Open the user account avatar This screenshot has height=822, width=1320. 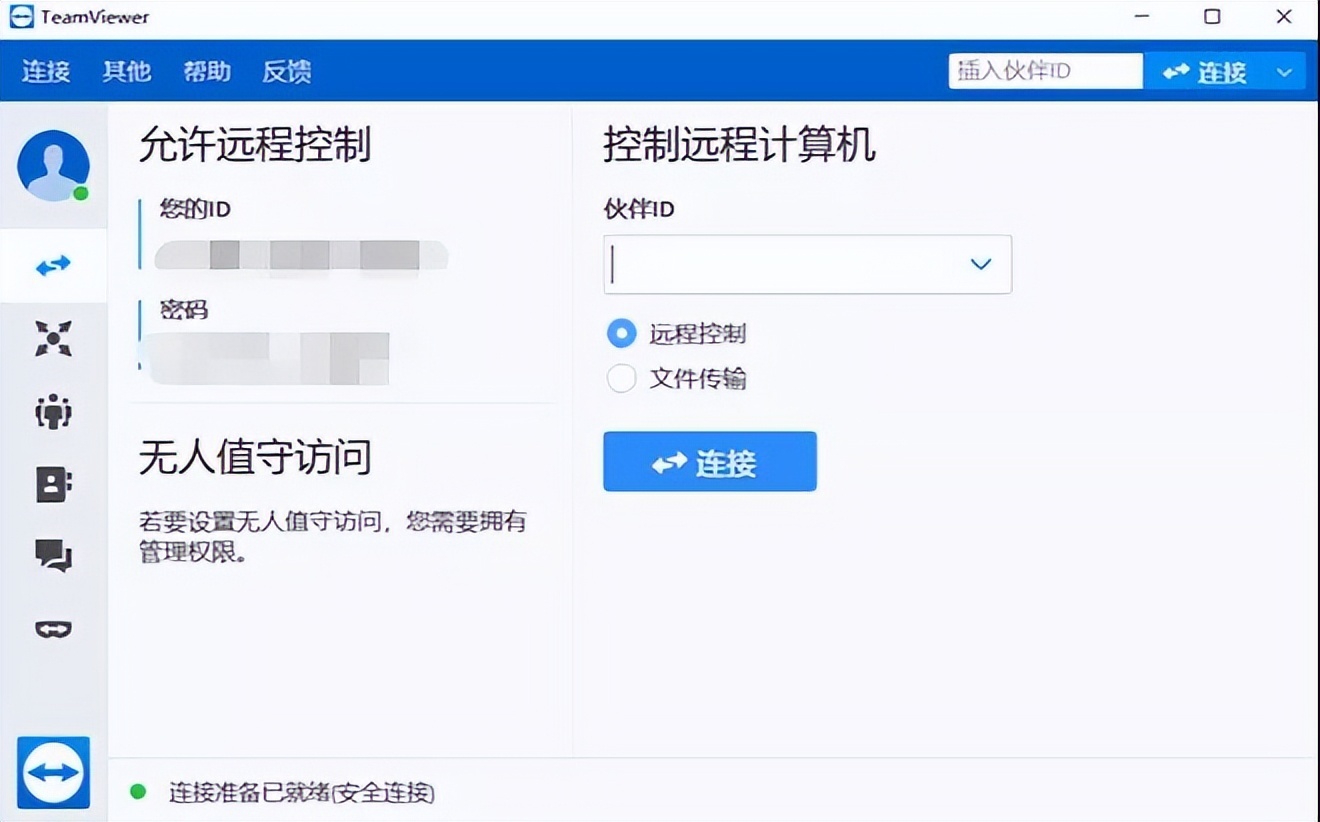[x=53, y=165]
